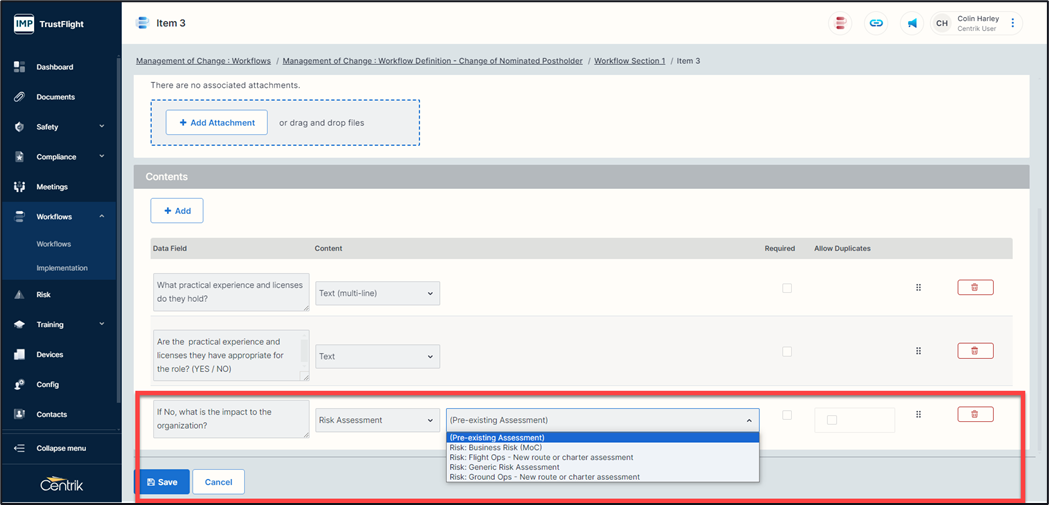The width and height of the screenshot is (1049, 505).
Task: Click the trash icon for Risk Assessment row
Action: 974,414
